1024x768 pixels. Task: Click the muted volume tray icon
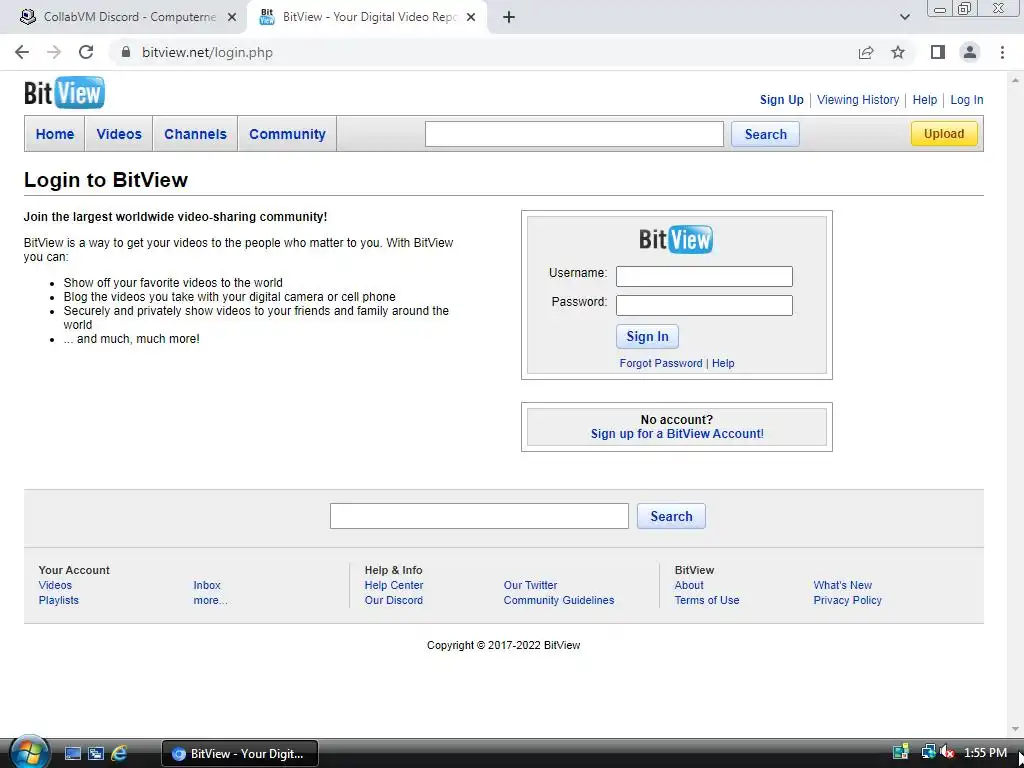[x=947, y=752]
